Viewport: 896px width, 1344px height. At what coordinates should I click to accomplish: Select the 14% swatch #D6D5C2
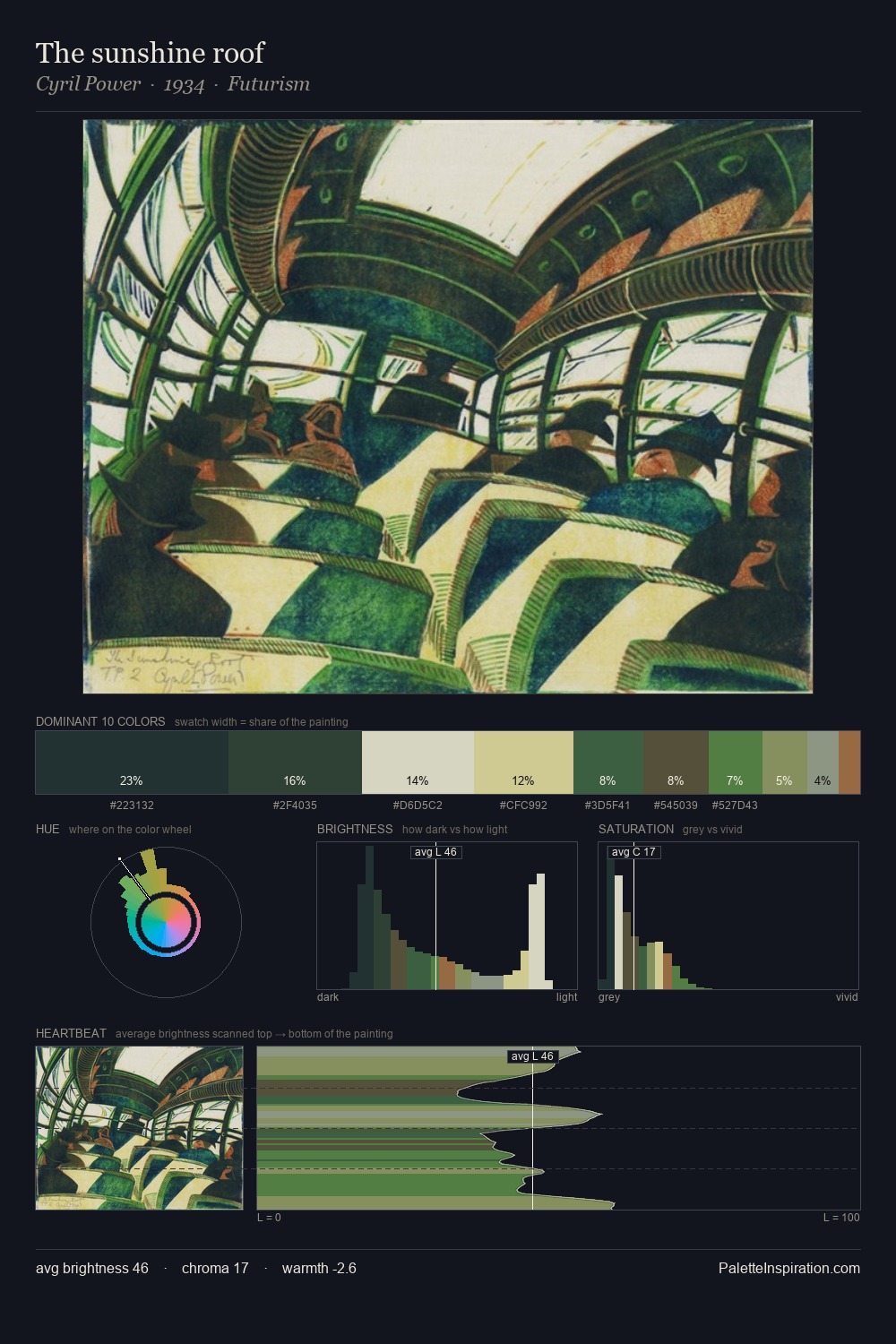[418, 762]
